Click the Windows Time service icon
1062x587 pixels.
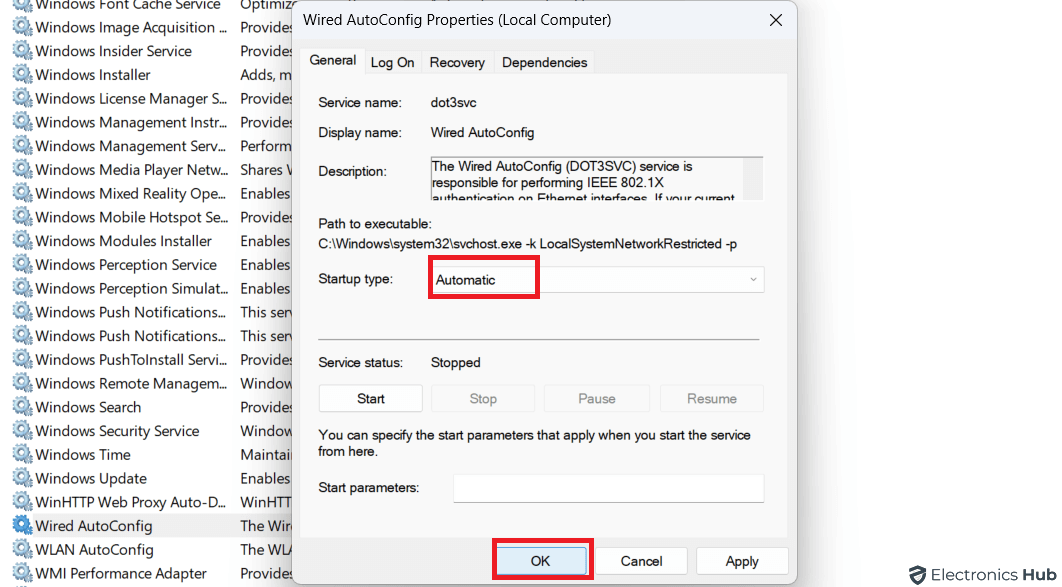click(x=23, y=454)
